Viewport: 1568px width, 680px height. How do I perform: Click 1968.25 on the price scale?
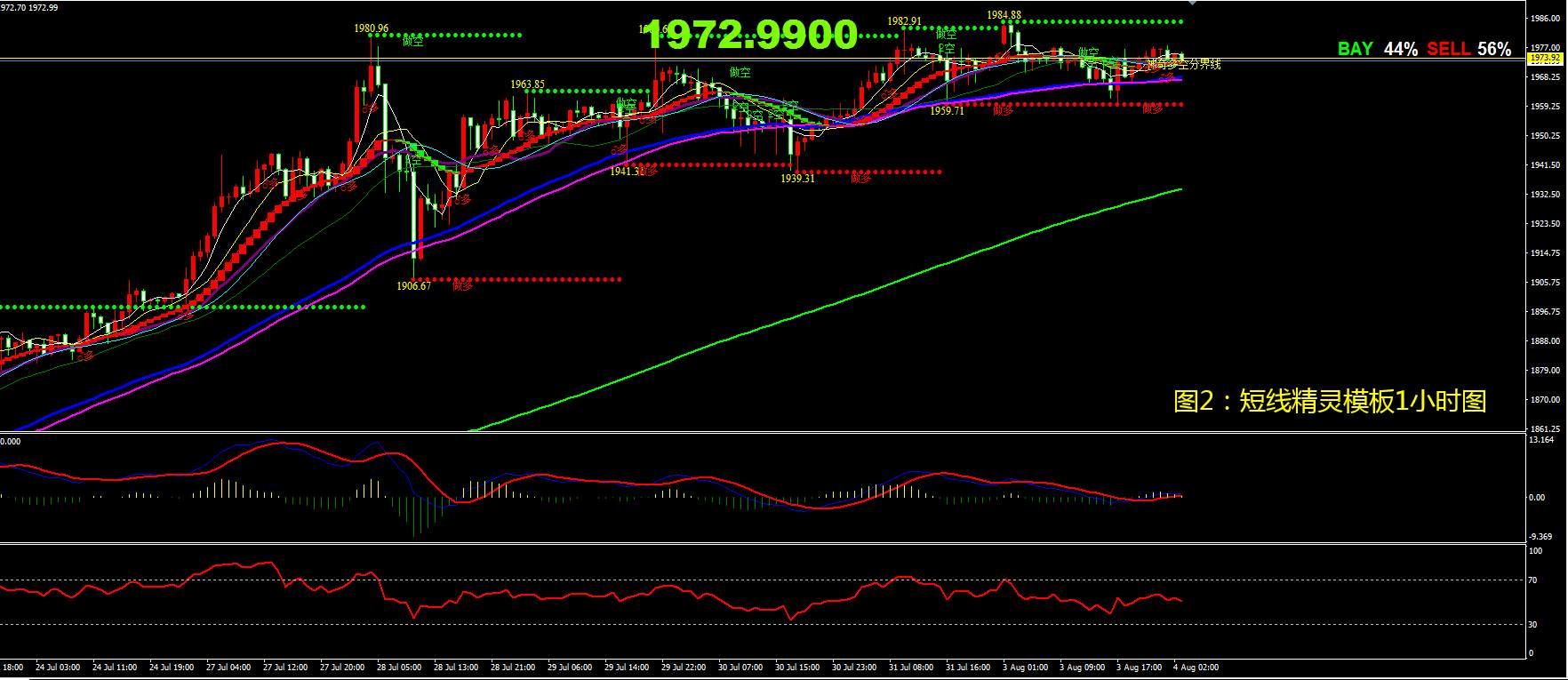tap(1546, 76)
